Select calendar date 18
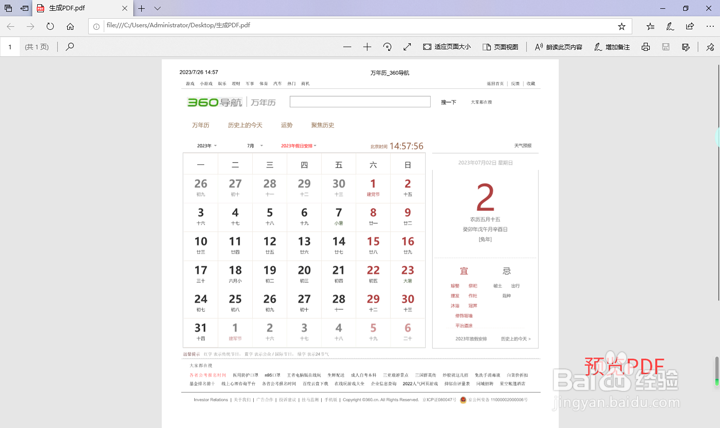This screenshot has height=428, width=720. [x=235, y=274]
